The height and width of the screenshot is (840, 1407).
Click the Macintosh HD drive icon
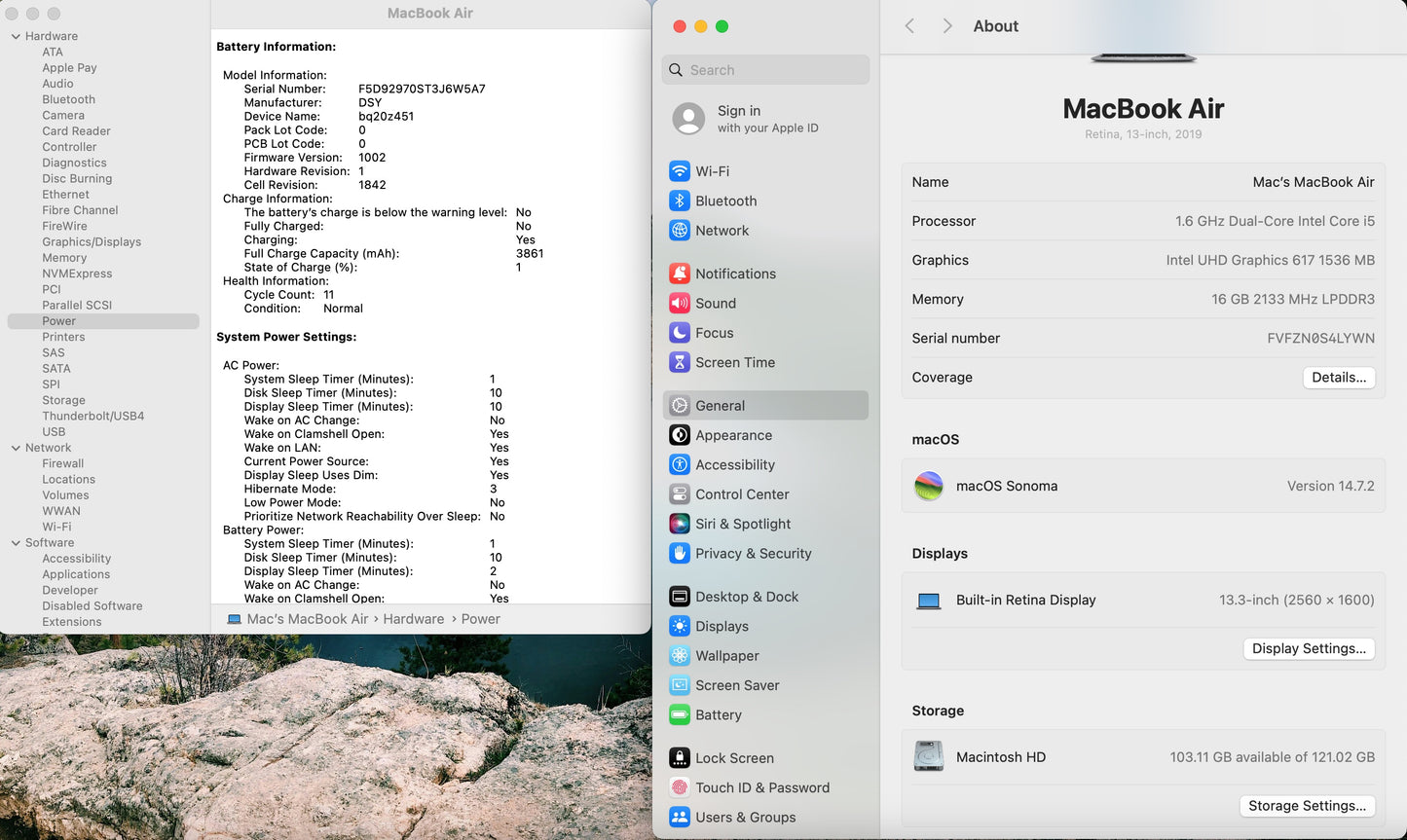(929, 755)
